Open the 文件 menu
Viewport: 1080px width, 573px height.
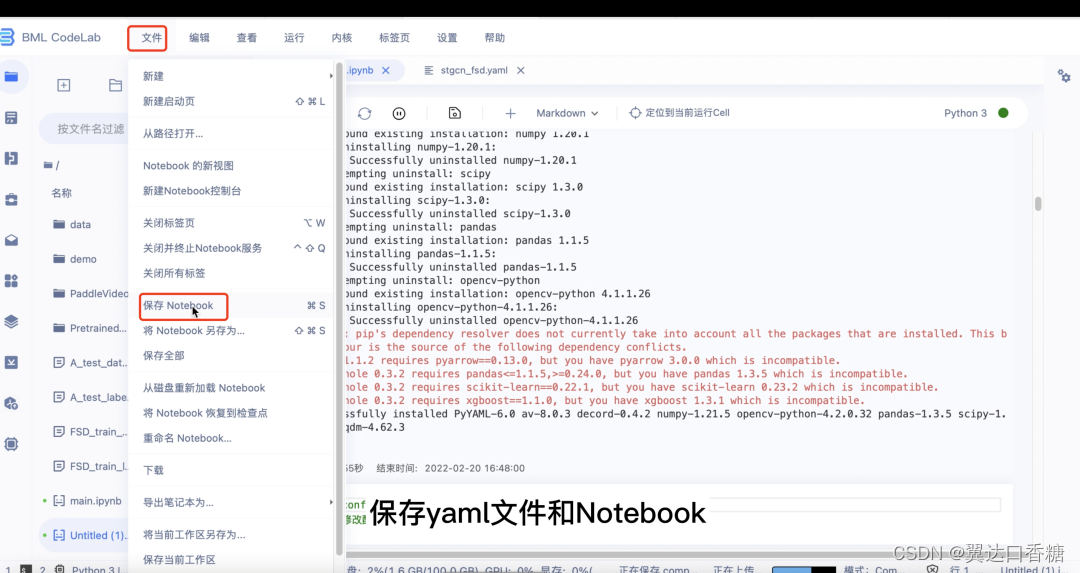(x=152, y=38)
